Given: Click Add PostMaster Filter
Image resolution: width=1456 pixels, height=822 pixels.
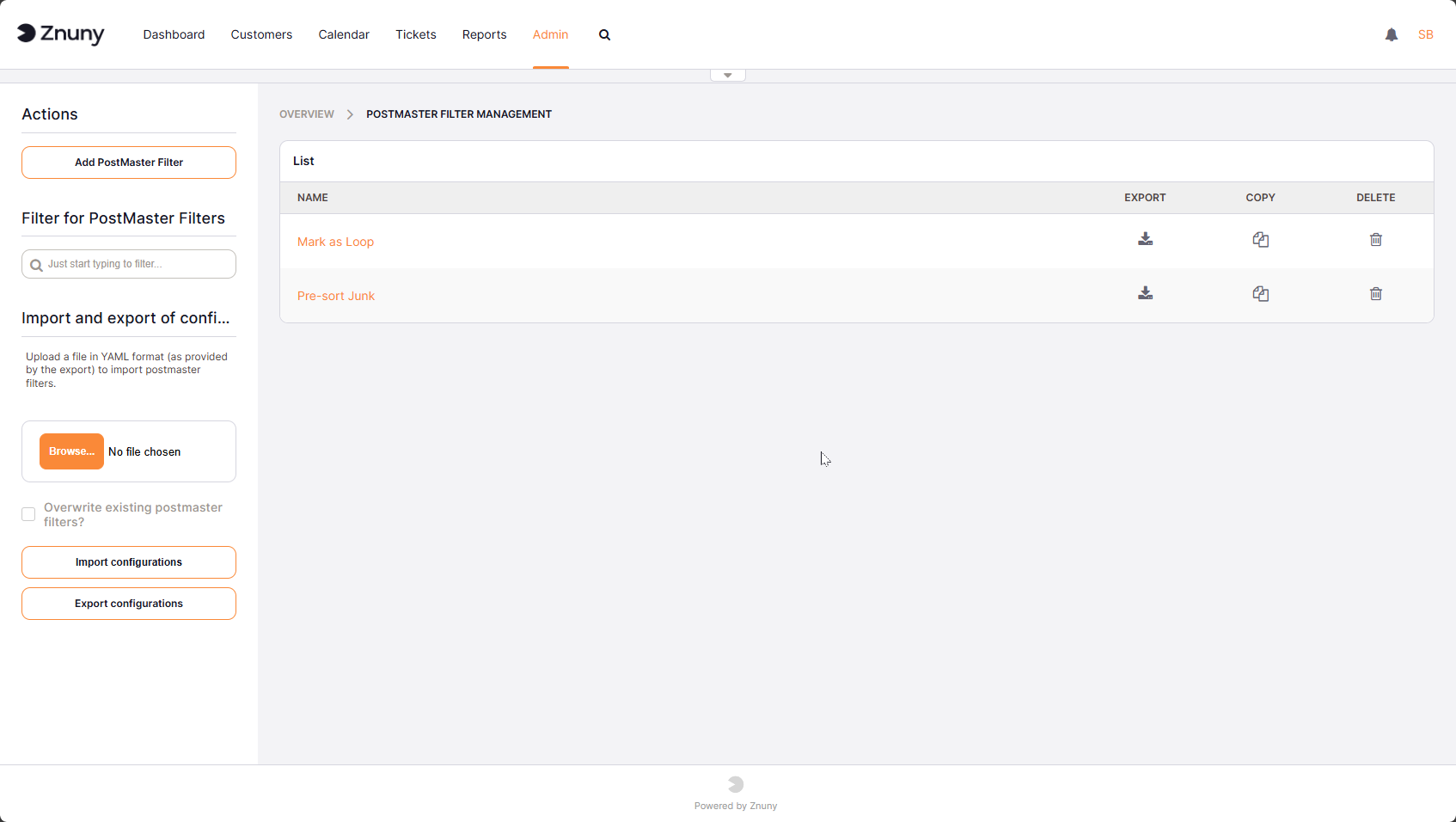Looking at the screenshot, I should click(128, 162).
